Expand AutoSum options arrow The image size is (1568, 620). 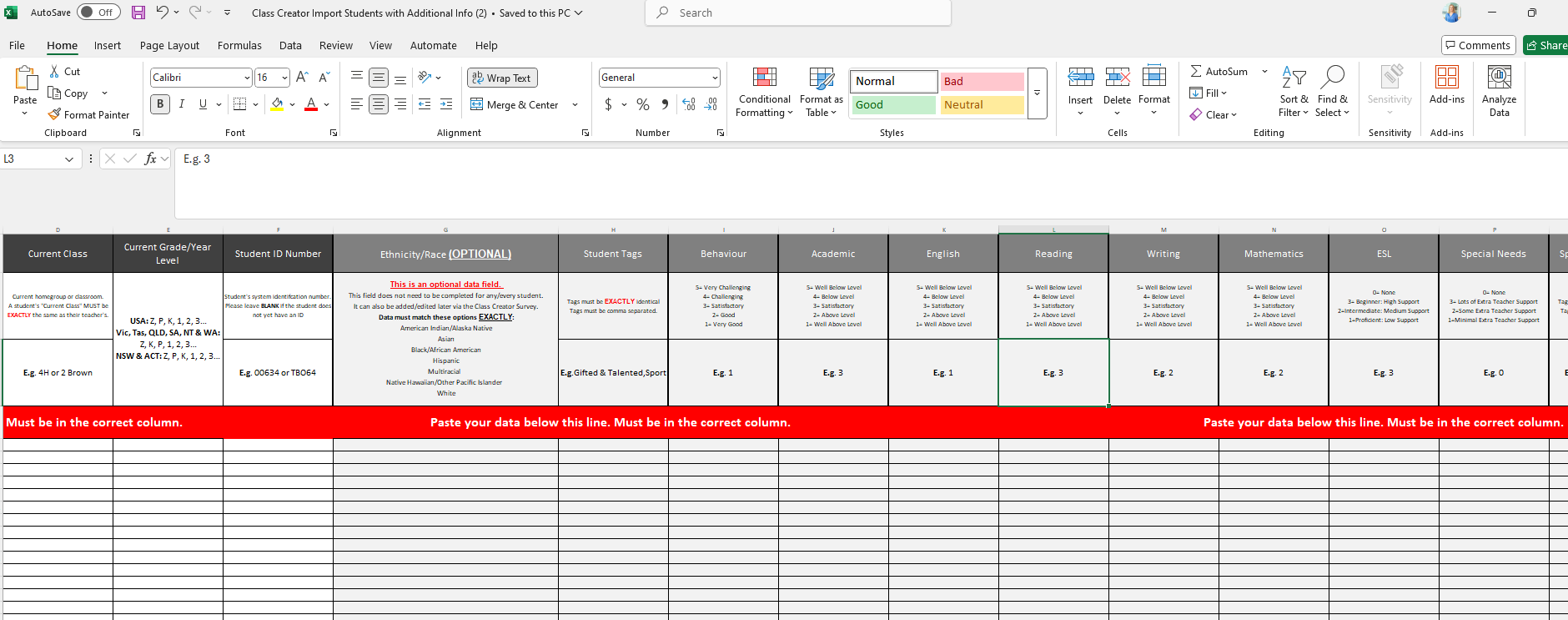1264,72
